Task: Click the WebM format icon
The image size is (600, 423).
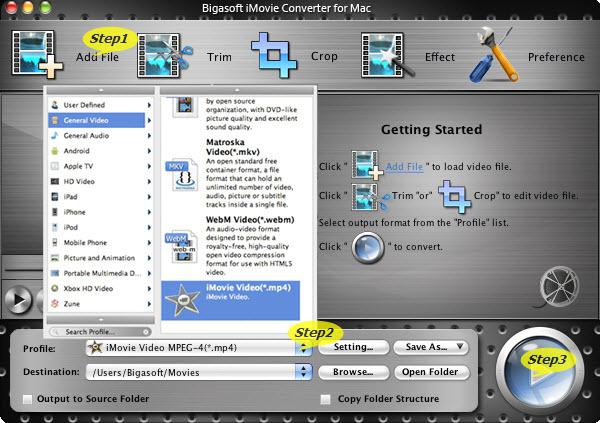Action: point(181,247)
